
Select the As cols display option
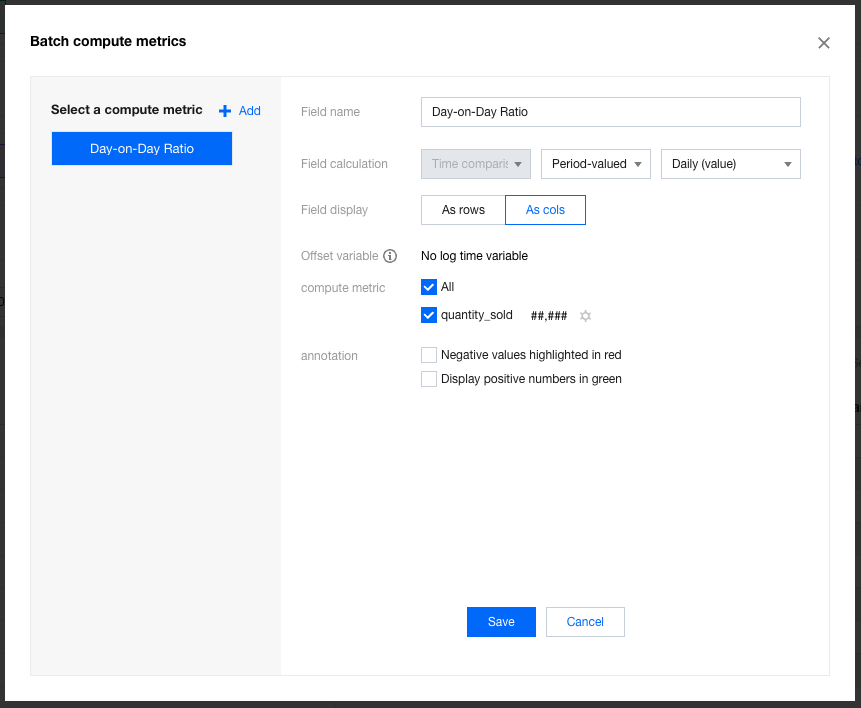pyautogui.click(x=545, y=210)
